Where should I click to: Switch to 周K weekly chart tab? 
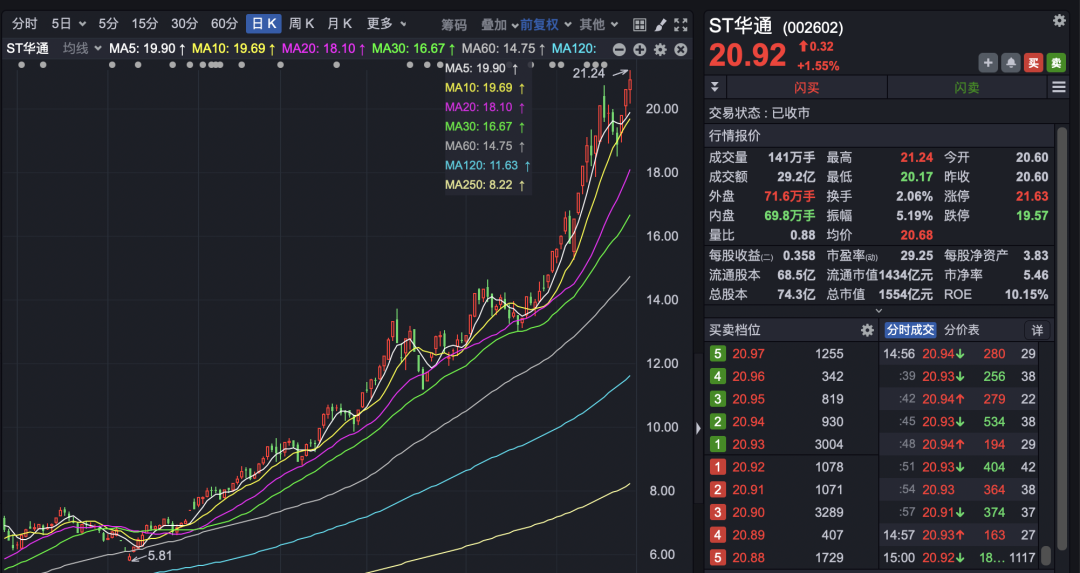click(302, 24)
